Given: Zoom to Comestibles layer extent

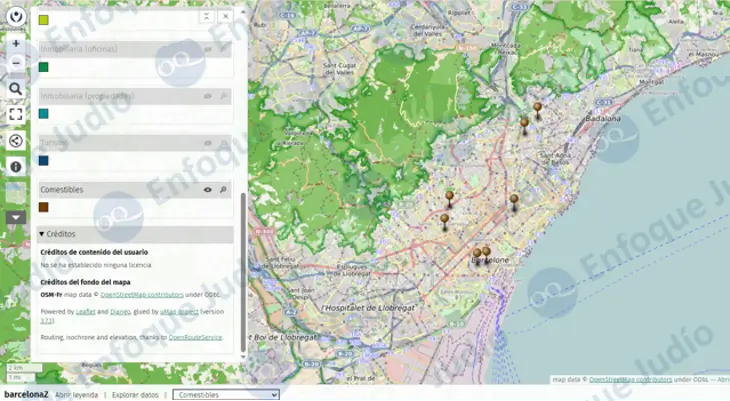Looking at the screenshot, I should (223, 190).
